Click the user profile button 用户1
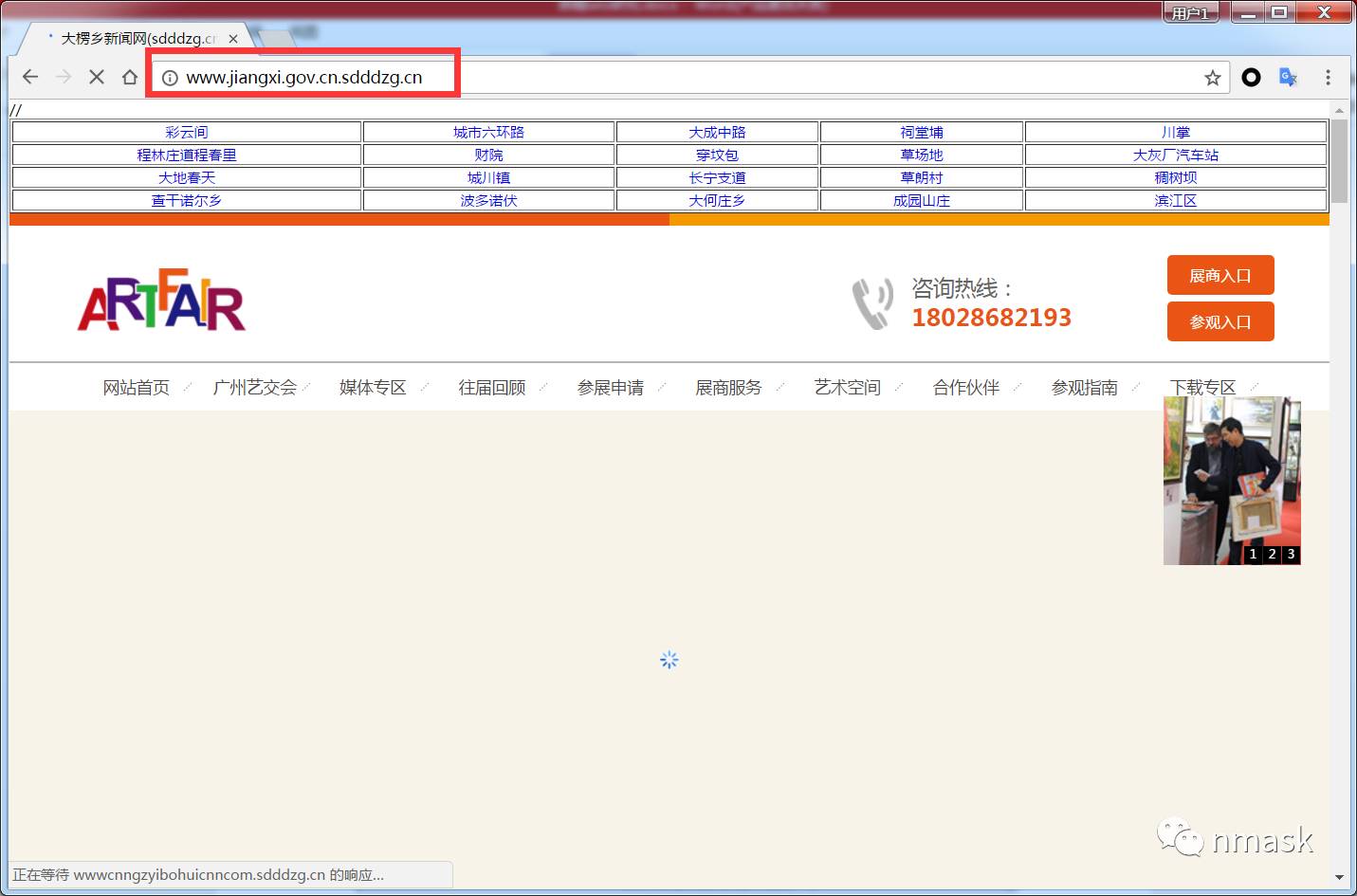The width and height of the screenshot is (1357, 896). 1190,13
